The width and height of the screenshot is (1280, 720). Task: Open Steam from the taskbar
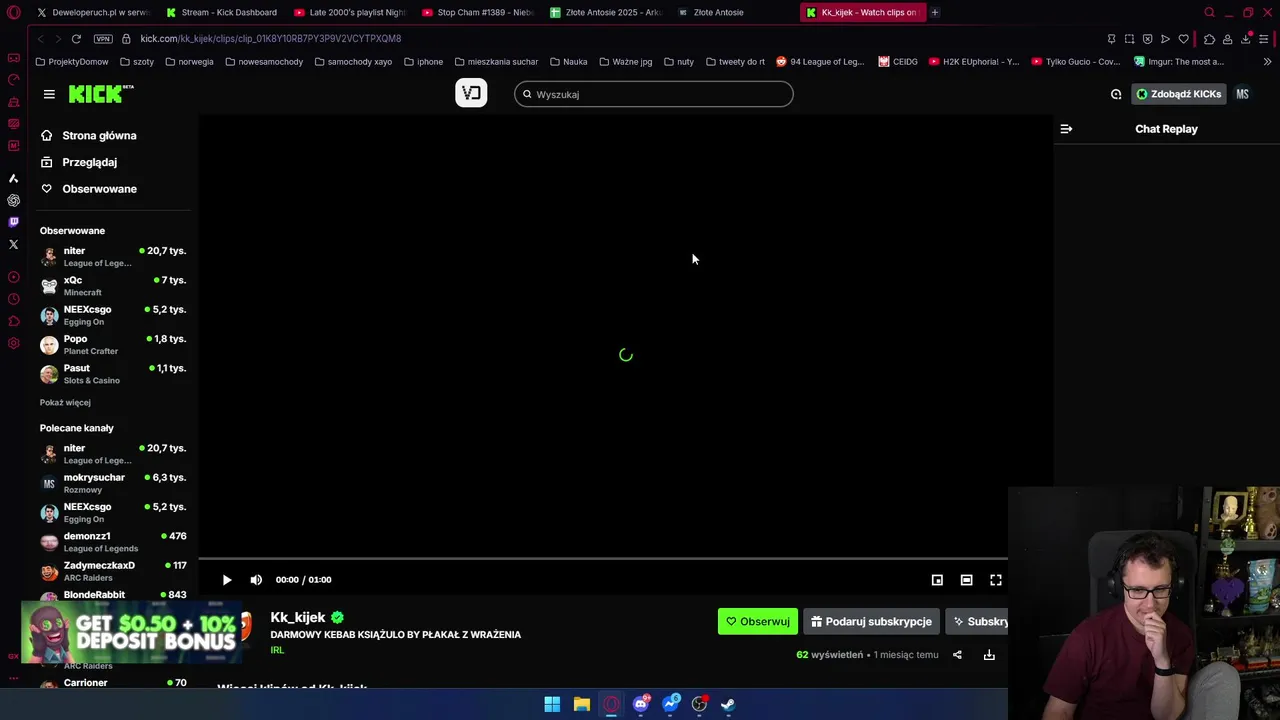click(729, 704)
